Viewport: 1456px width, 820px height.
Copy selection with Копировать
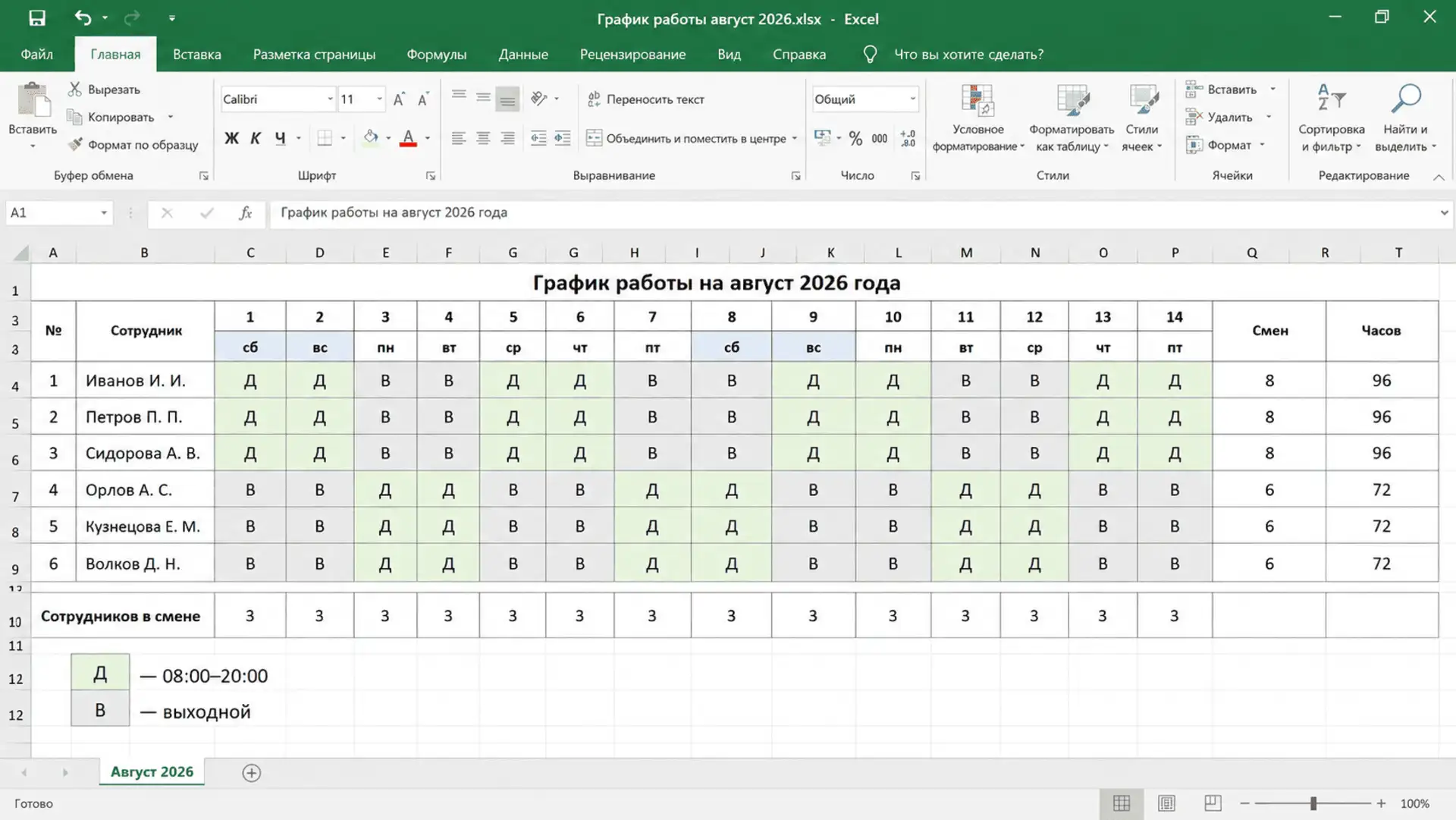click(111, 117)
